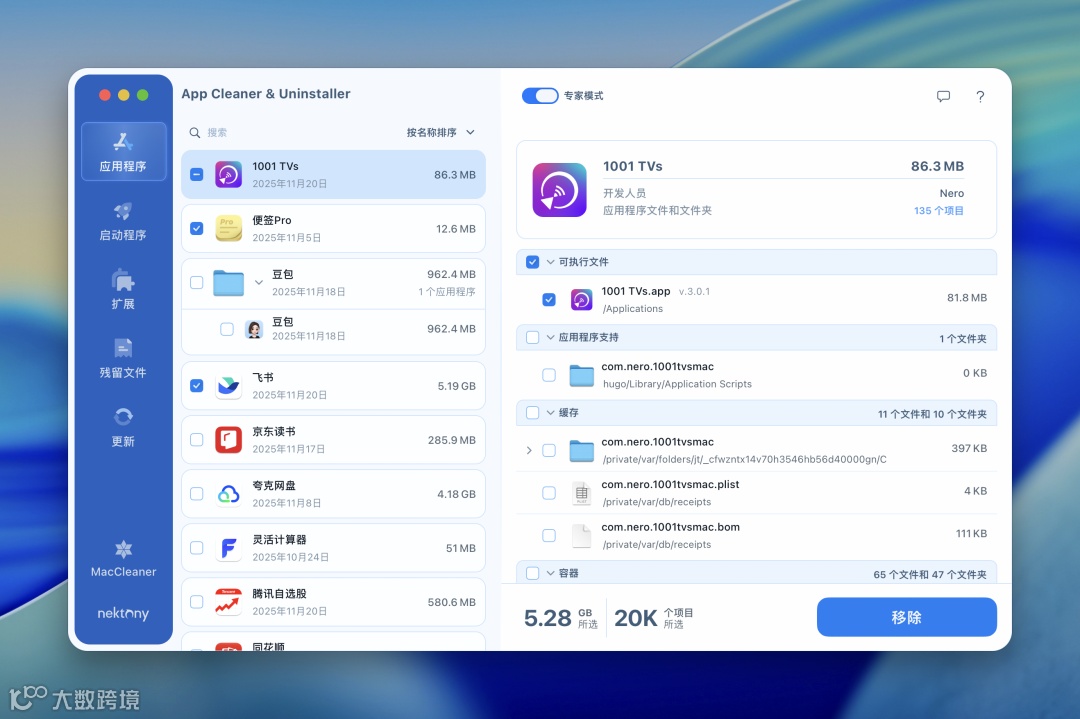
Task: Click the 腾讯自选股 chart app icon
Action: coord(229,602)
